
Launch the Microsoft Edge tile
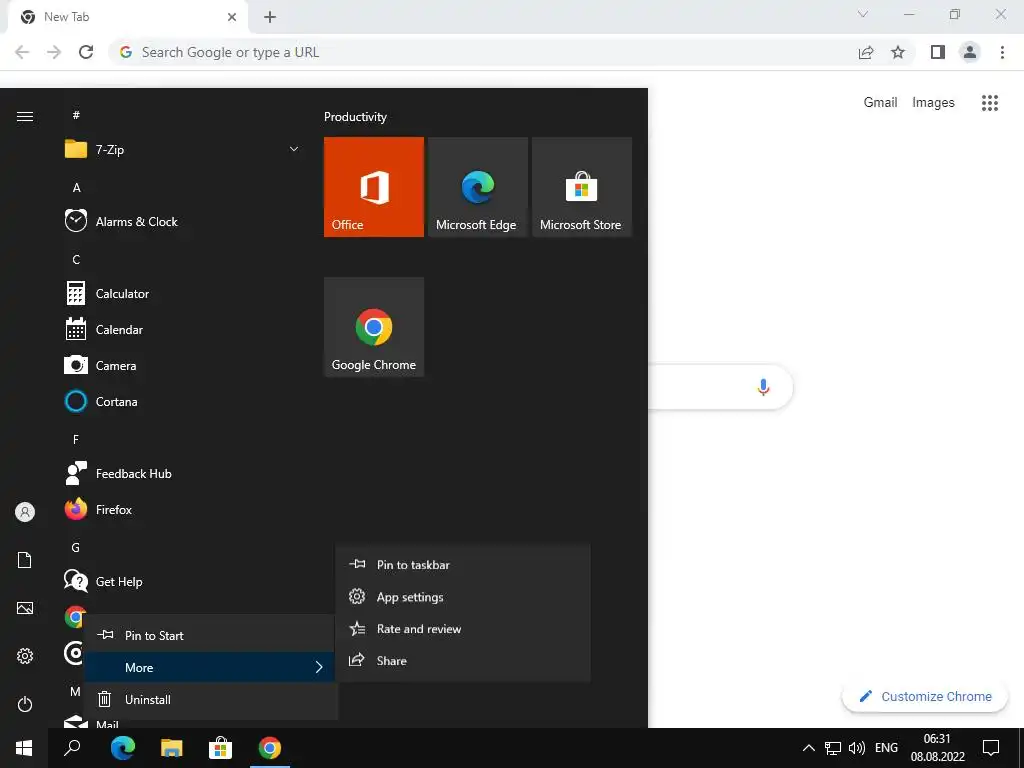[x=477, y=187]
